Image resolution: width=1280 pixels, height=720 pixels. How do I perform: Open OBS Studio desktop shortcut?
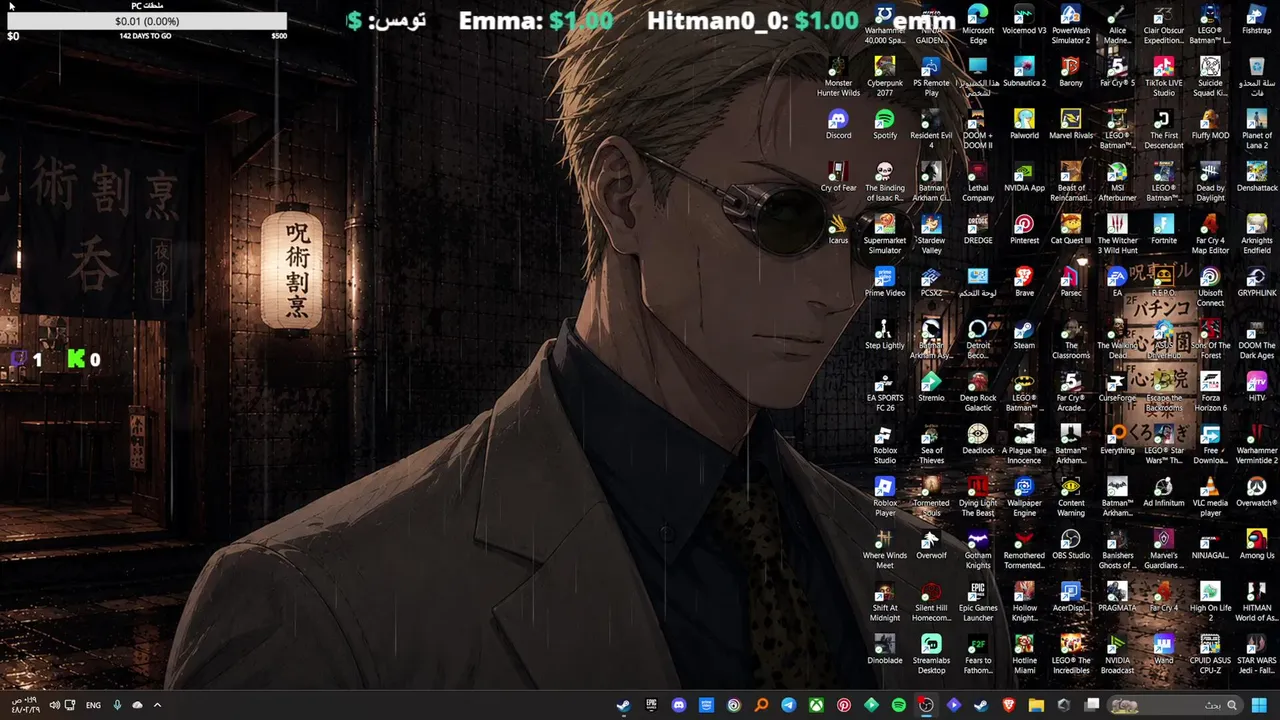tap(1071, 544)
